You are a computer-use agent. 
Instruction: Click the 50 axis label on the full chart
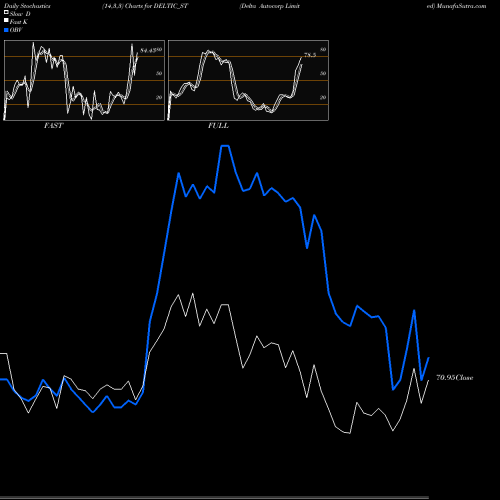323,73
